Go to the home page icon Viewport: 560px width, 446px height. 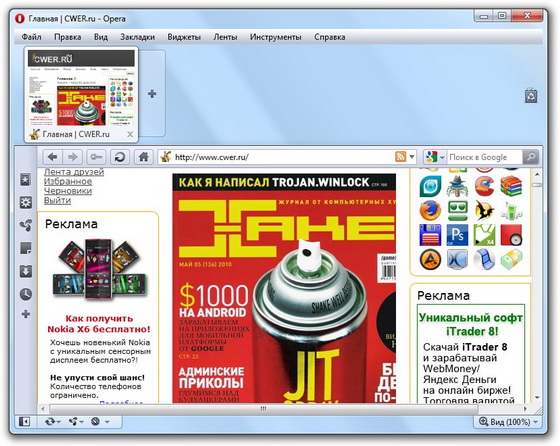click(x=144, y=157)
